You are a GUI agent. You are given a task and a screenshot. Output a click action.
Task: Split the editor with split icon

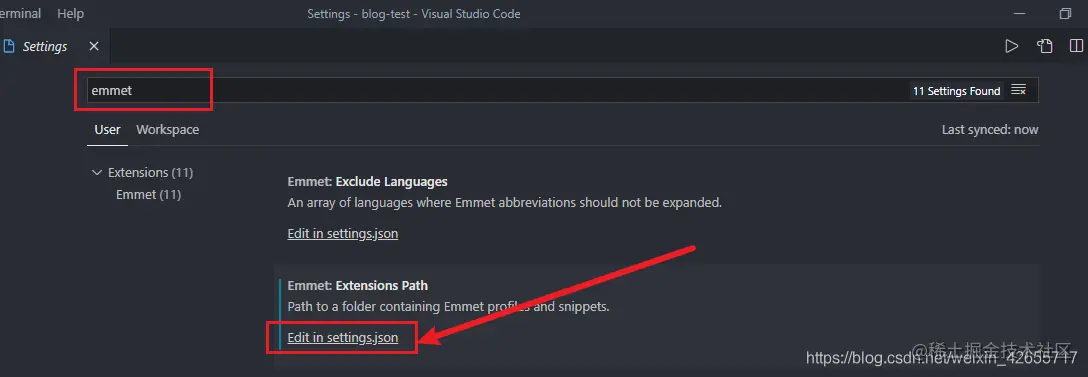[x=1076, y=47]
